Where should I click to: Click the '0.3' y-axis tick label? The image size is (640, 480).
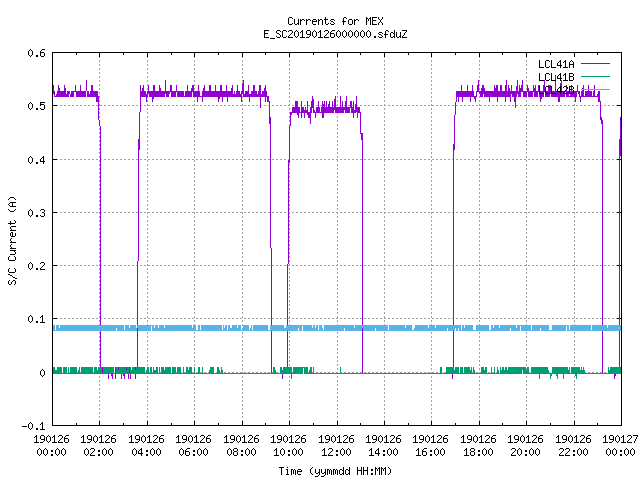click(x=36, y=213)
